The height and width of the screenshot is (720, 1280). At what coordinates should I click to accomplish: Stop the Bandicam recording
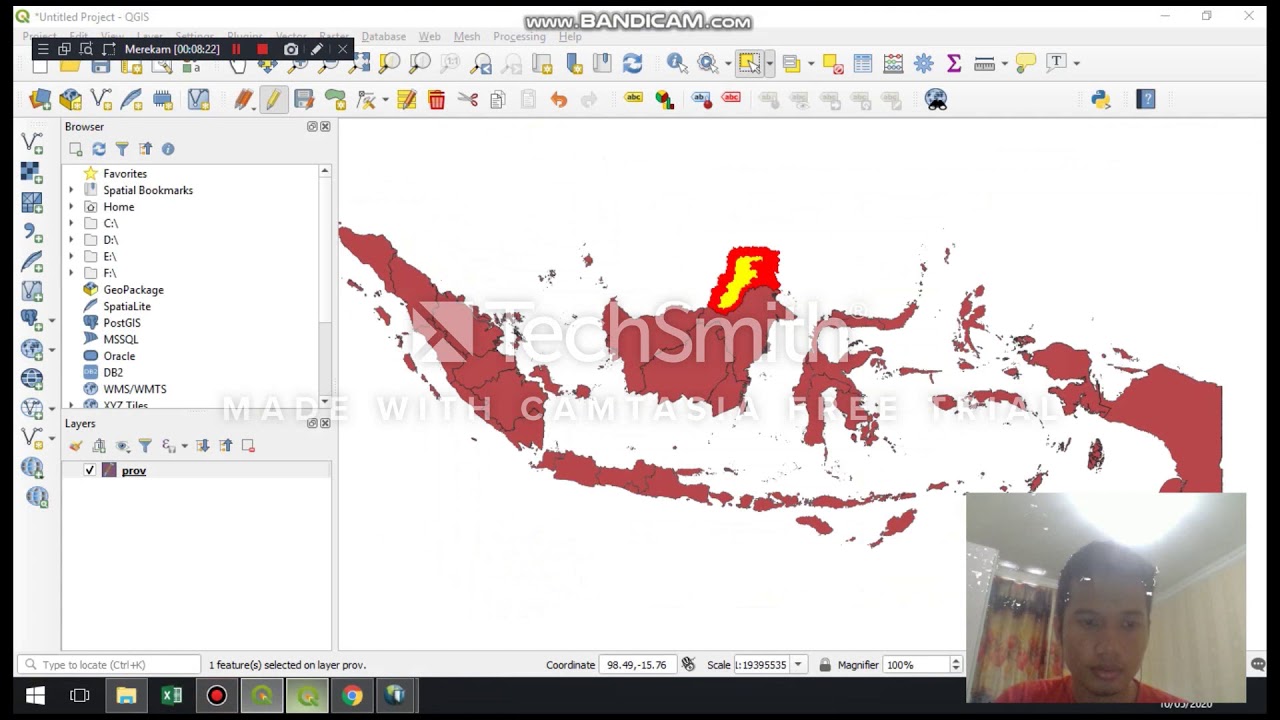coord(262,49)
